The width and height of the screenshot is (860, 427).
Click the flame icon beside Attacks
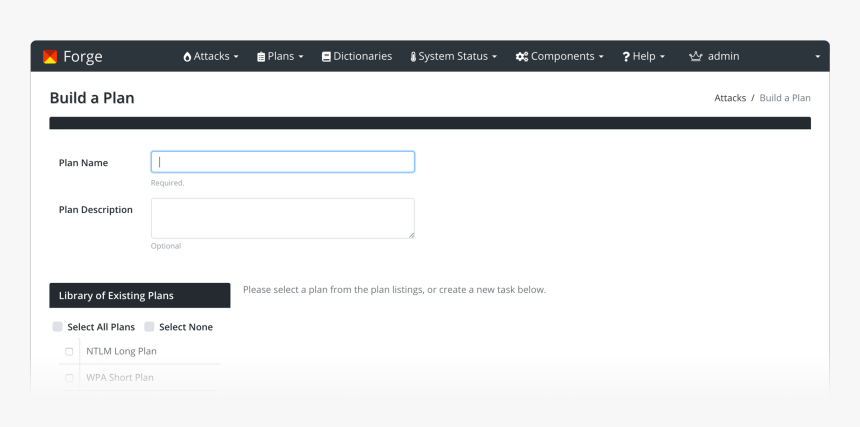pyautogui.click(x=187, y=56)
